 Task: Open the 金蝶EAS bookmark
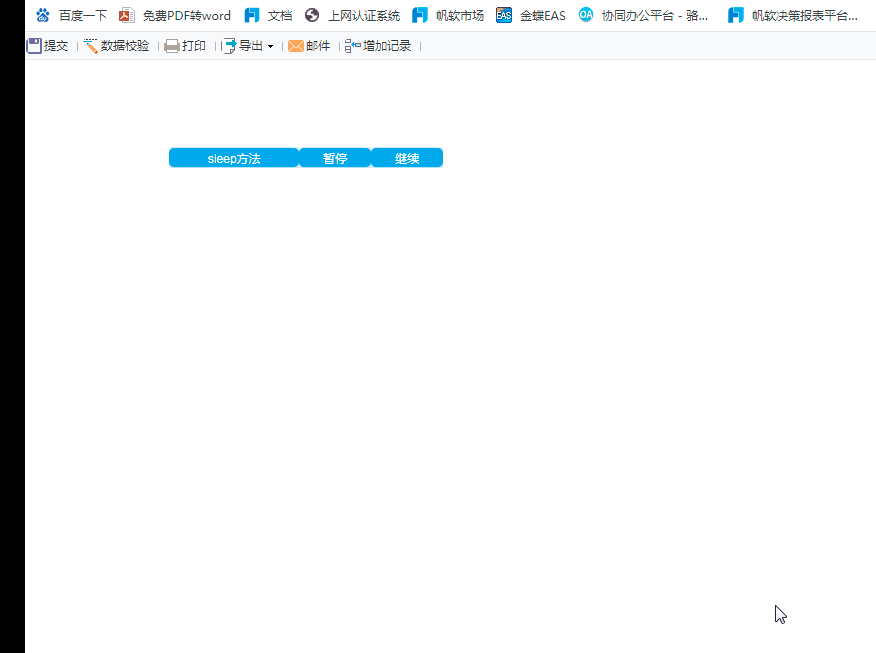(531, 16)
